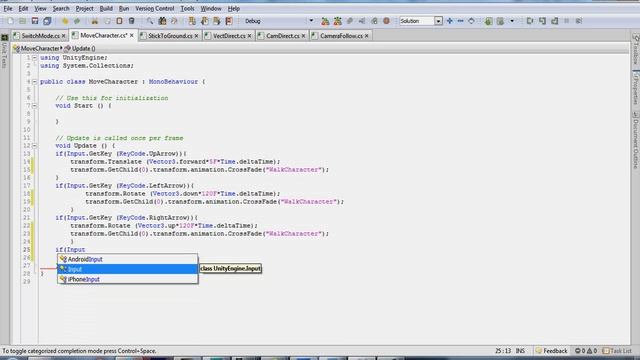
Task: Open the Properties side panel tab
Action: pyautogui.click(x=636, y=89)
